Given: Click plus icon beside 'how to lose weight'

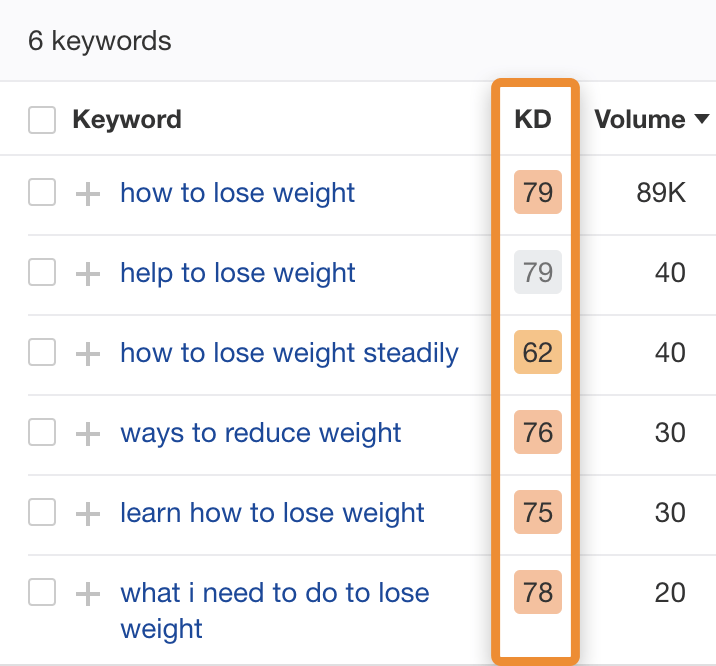Looking at the screenshot, I should 89,193.
